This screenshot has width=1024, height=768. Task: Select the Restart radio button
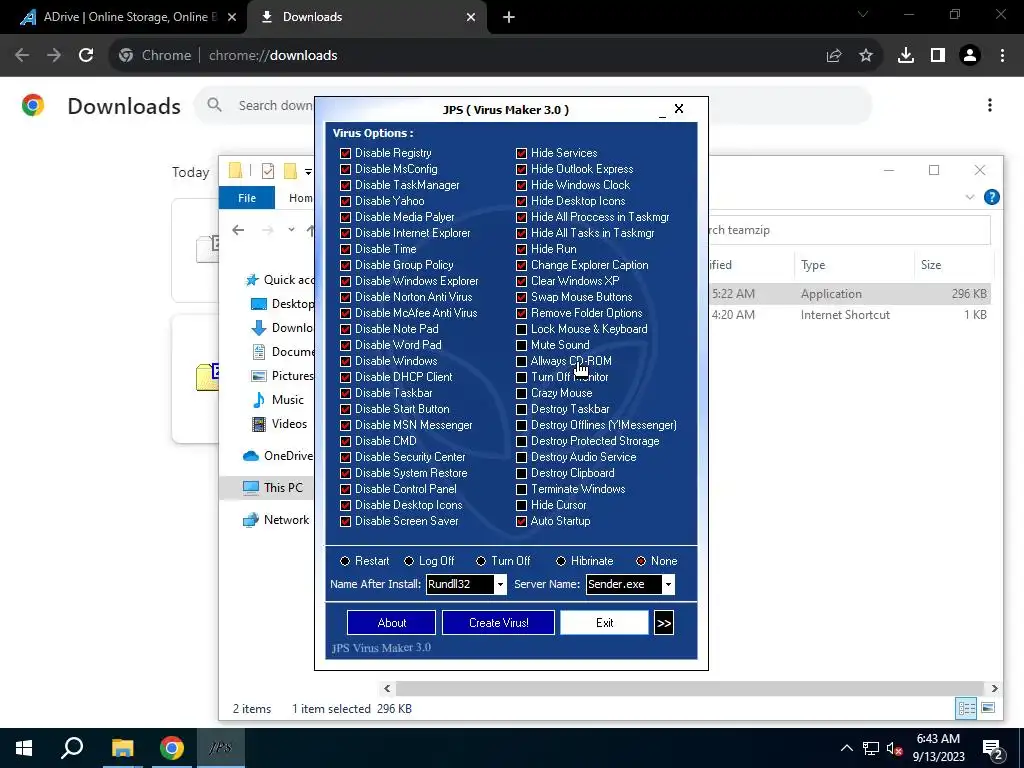[345, 561]
